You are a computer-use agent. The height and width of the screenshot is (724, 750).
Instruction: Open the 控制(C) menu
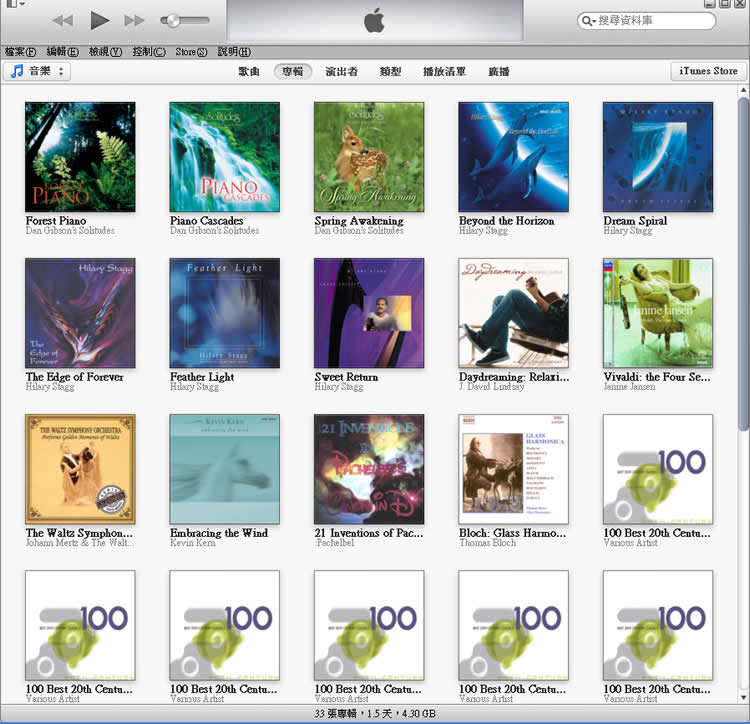[x=149, y=52]
